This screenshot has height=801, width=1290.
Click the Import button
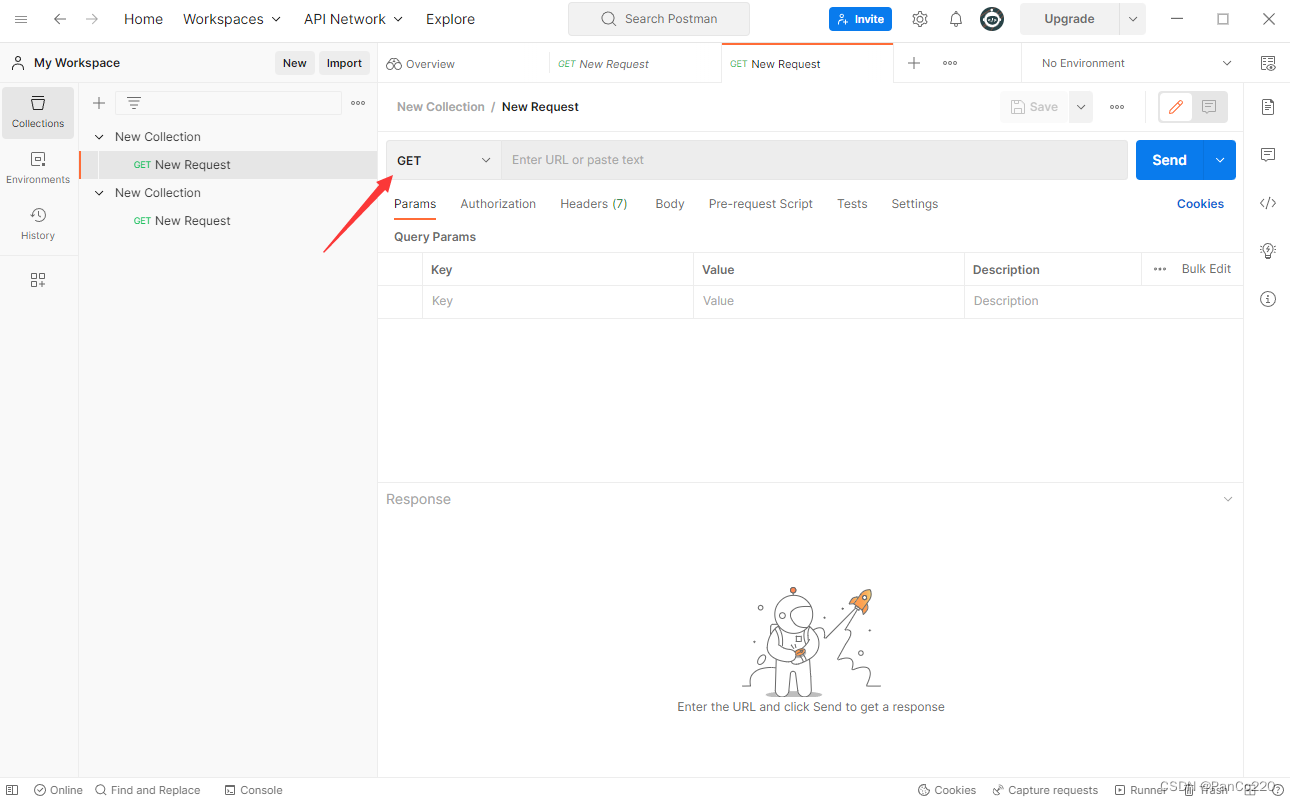[x=344, y=63]
